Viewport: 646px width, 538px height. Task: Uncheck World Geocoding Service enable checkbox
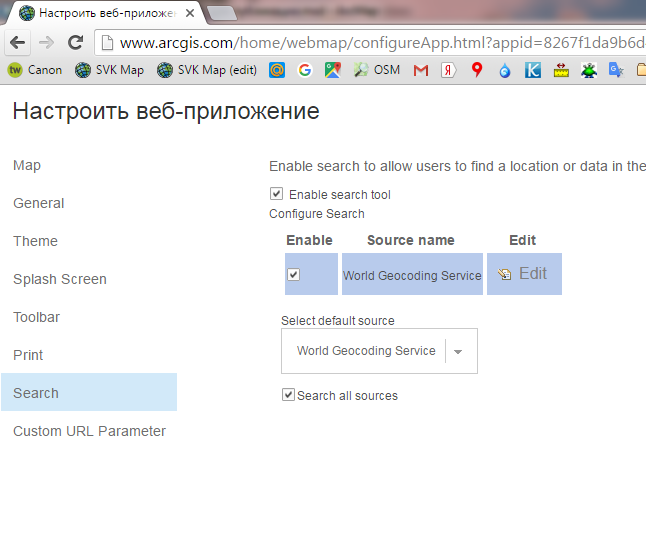293,274
